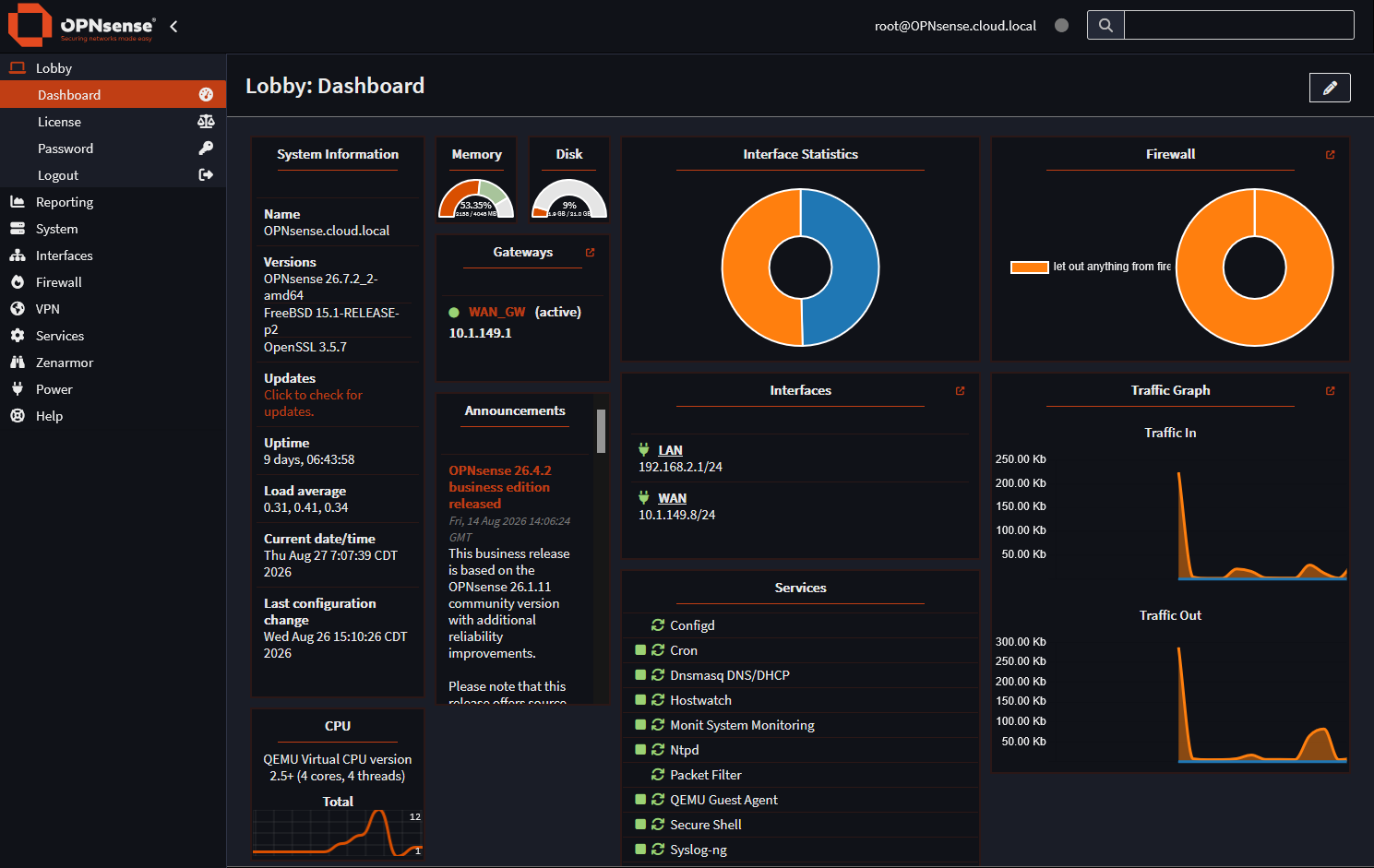The width and height of the screenshot is (1374, 868).
Task: Click the Zenarmor binoculars icon
Action: click(17, 363)
